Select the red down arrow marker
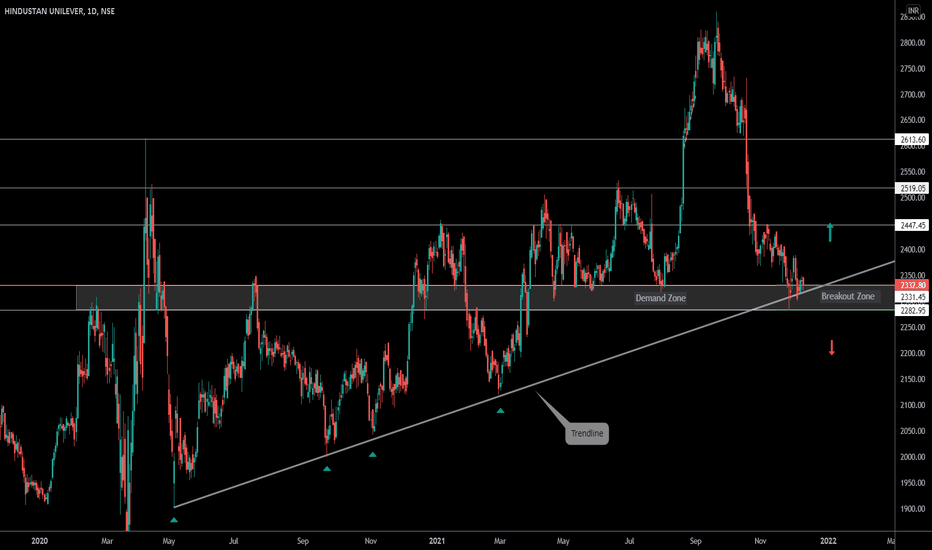The width and height of the screenshot is (932, 550). click(832, 348)
